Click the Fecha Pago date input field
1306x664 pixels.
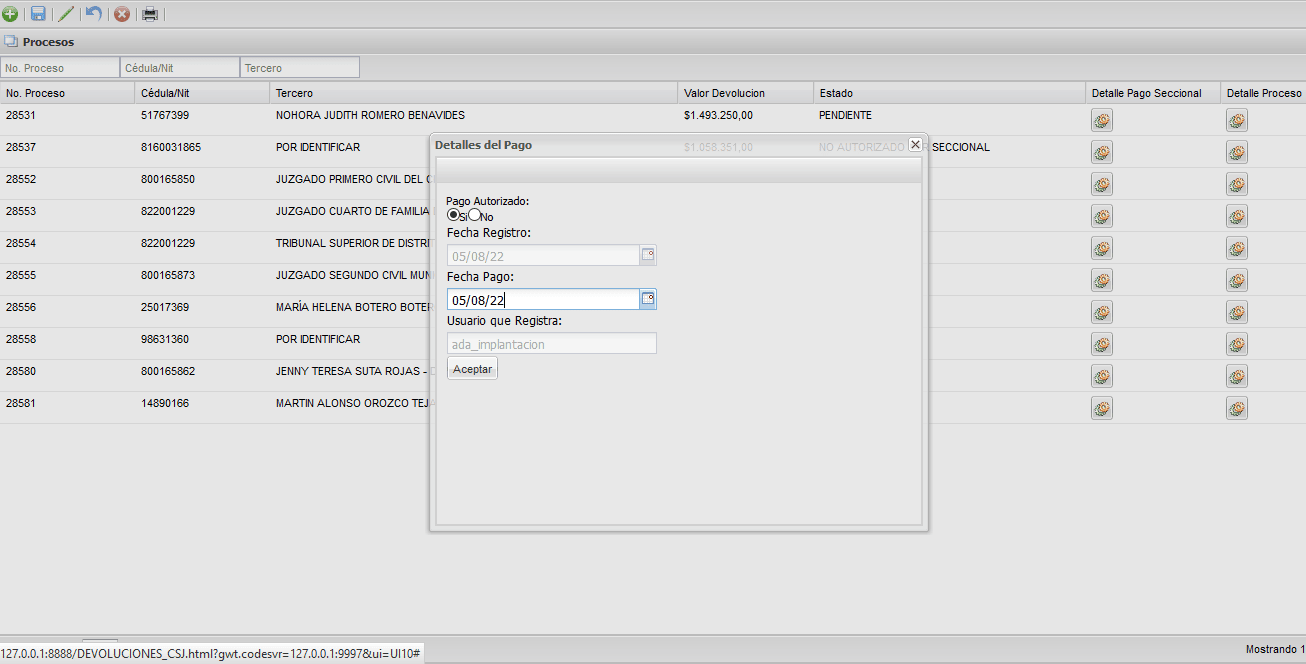coord(542,299)
